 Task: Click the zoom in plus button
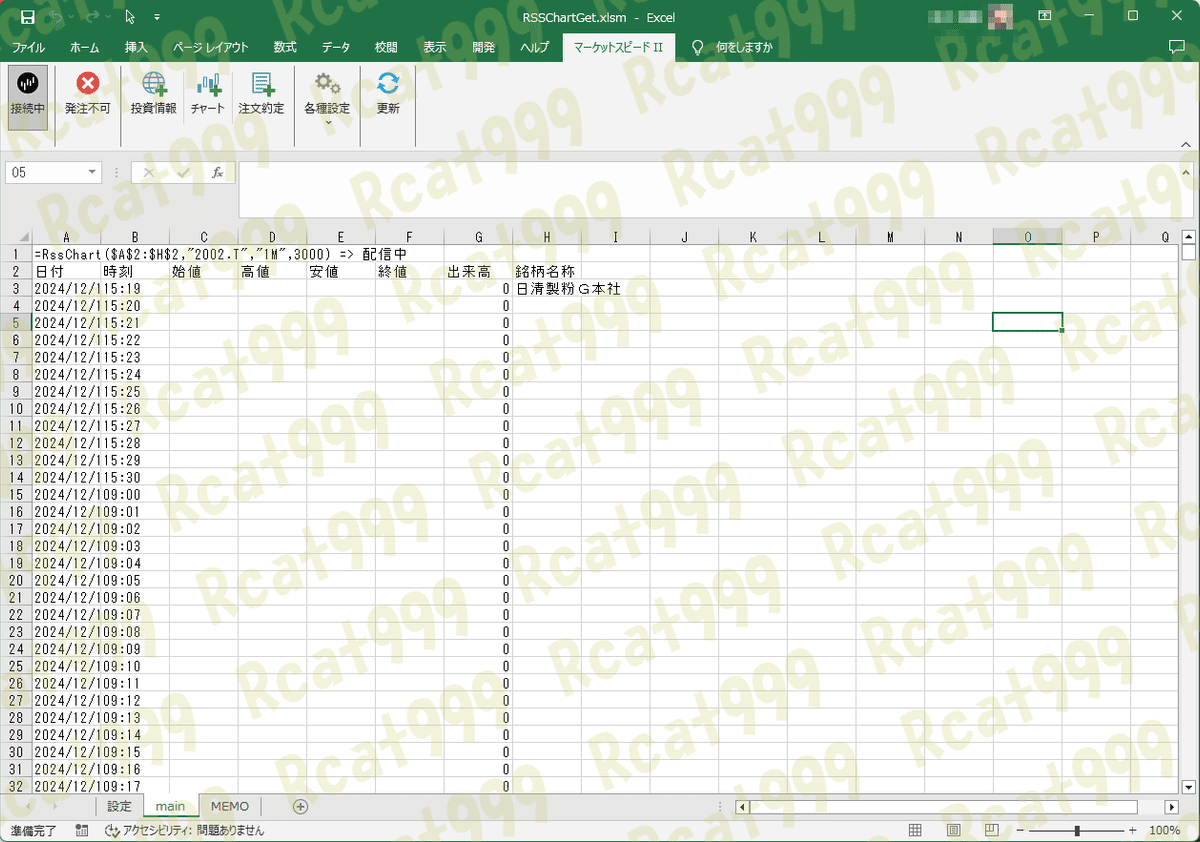click(1132, 831)
